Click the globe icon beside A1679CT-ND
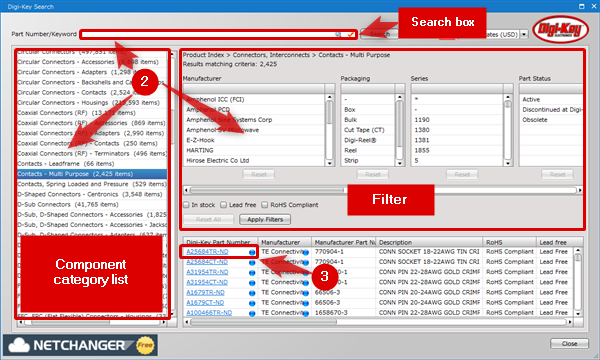This screenshot has width=600, height=360. click(x=252, y=303)
